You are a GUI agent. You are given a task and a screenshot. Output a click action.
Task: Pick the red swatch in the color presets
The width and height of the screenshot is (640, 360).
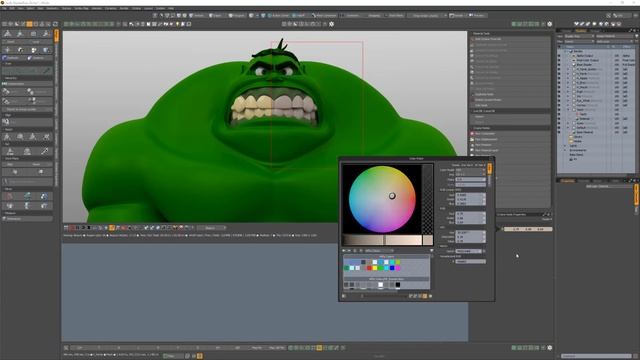369,268
